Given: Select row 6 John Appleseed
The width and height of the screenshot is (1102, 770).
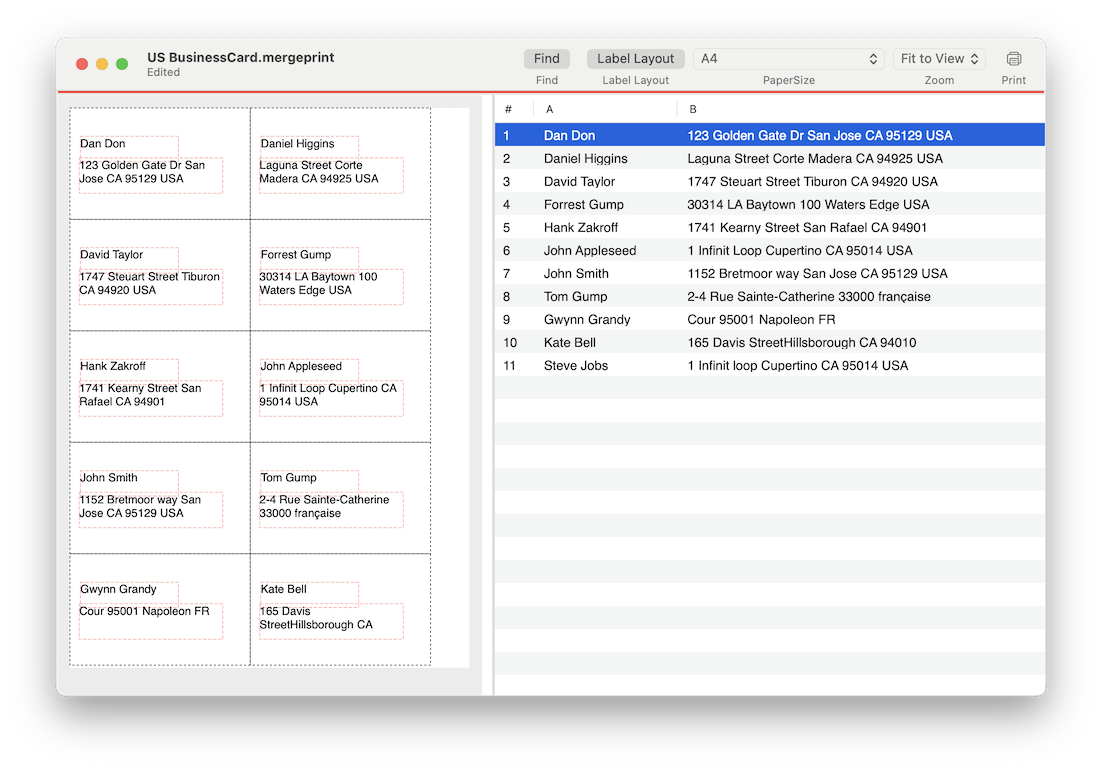Looking at the screenshot, I should [x=590, y=251].
